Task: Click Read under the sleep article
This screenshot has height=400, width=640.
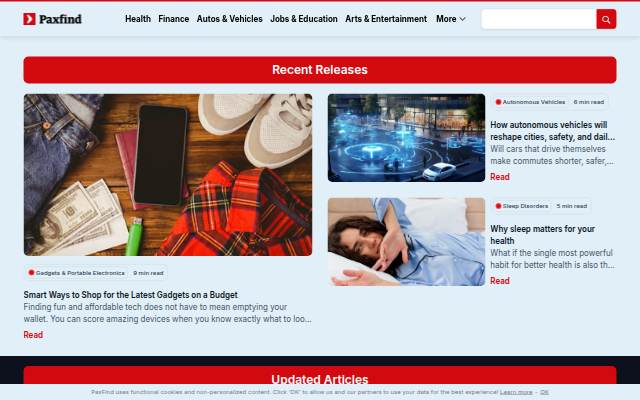Action: click(500, 281)
